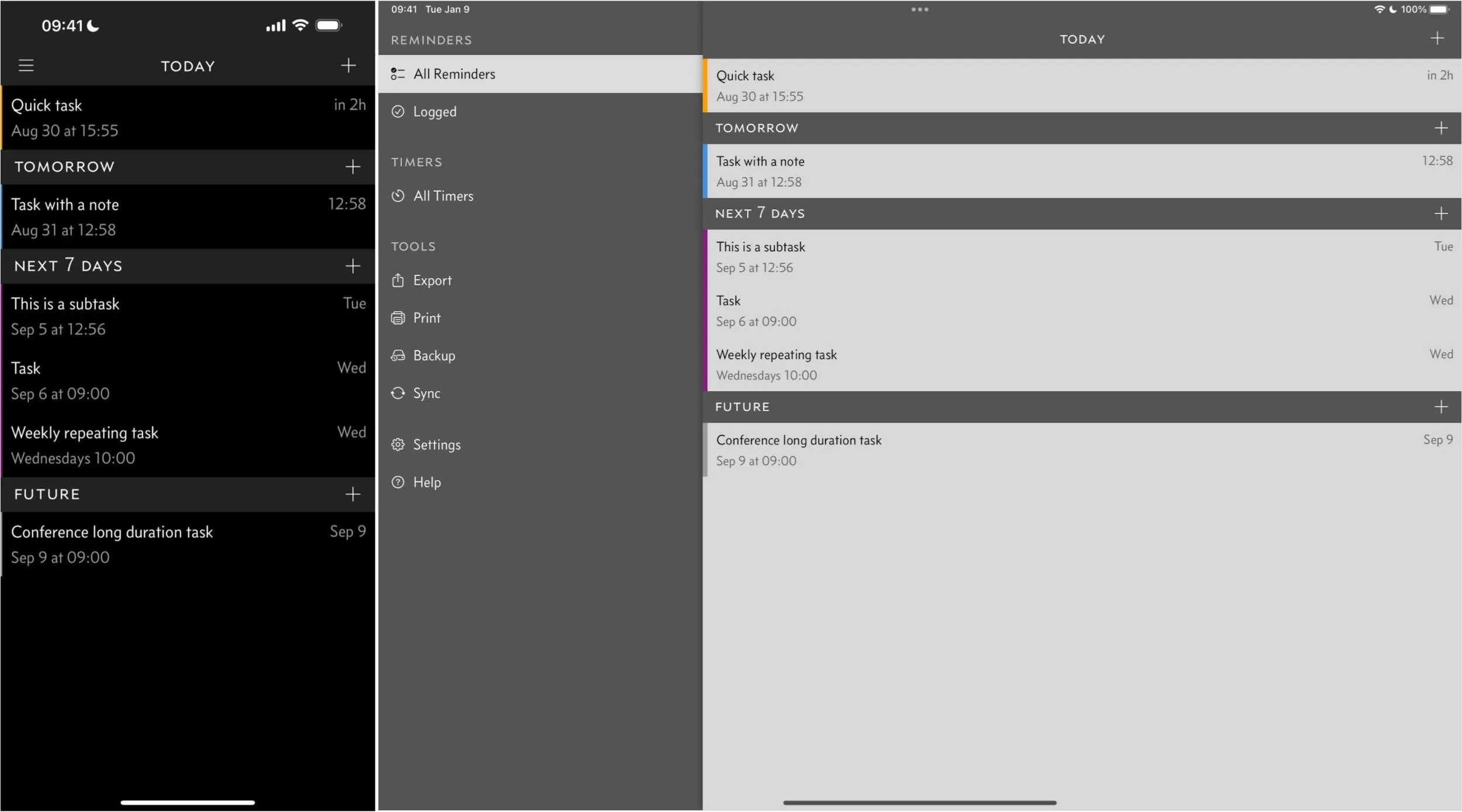Choose Export under Tools
The image size is (1462, 812).
[x=540, y=281]
